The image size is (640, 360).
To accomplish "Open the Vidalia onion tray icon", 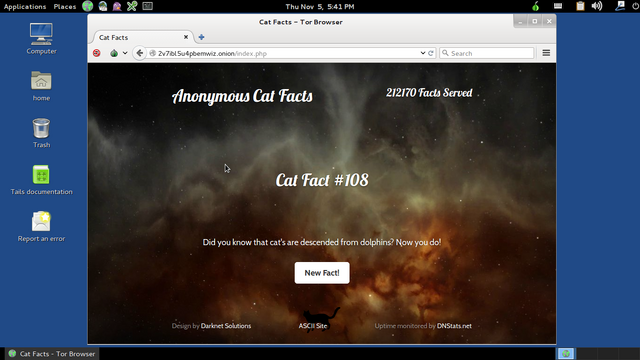I will click(536, 6).
